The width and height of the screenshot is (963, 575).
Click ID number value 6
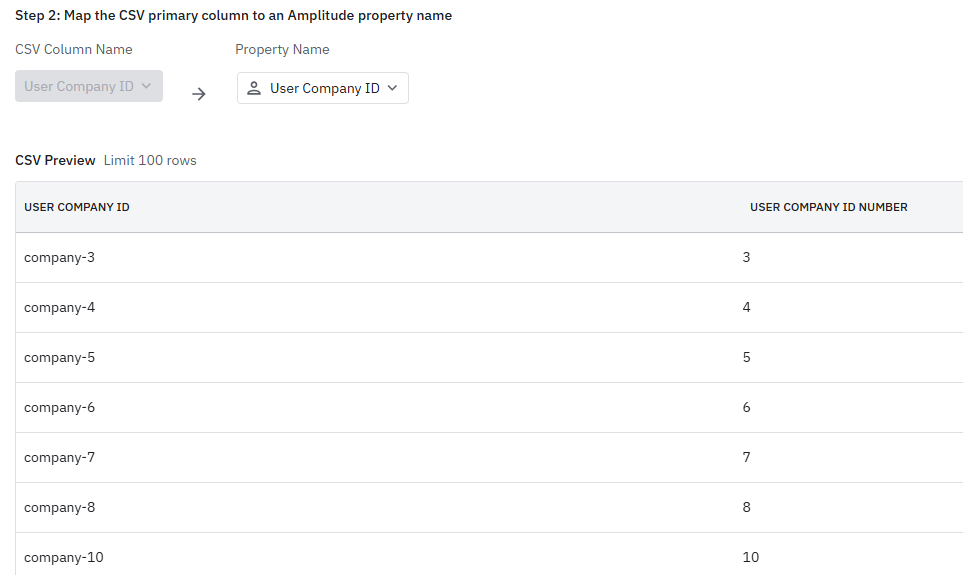click(x=747, y=407)
